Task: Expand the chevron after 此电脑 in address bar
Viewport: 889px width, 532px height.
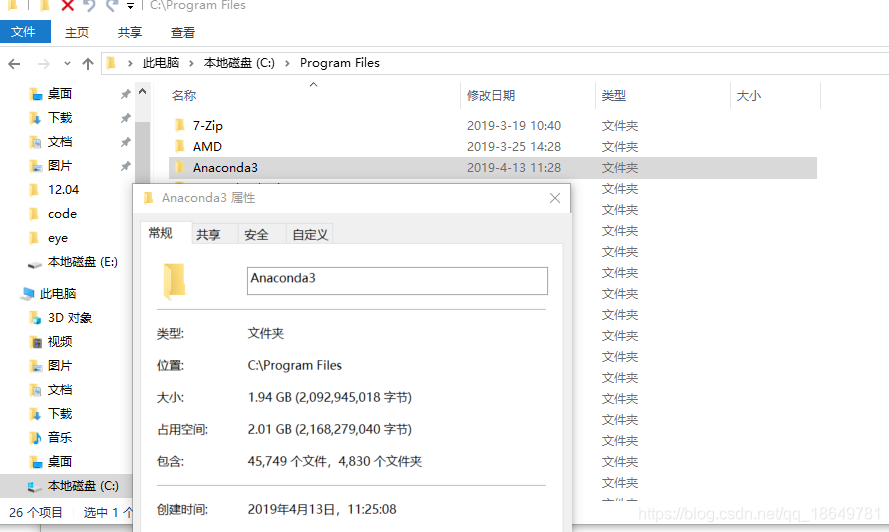Action: pyautogui.click(x=191, y=64)
